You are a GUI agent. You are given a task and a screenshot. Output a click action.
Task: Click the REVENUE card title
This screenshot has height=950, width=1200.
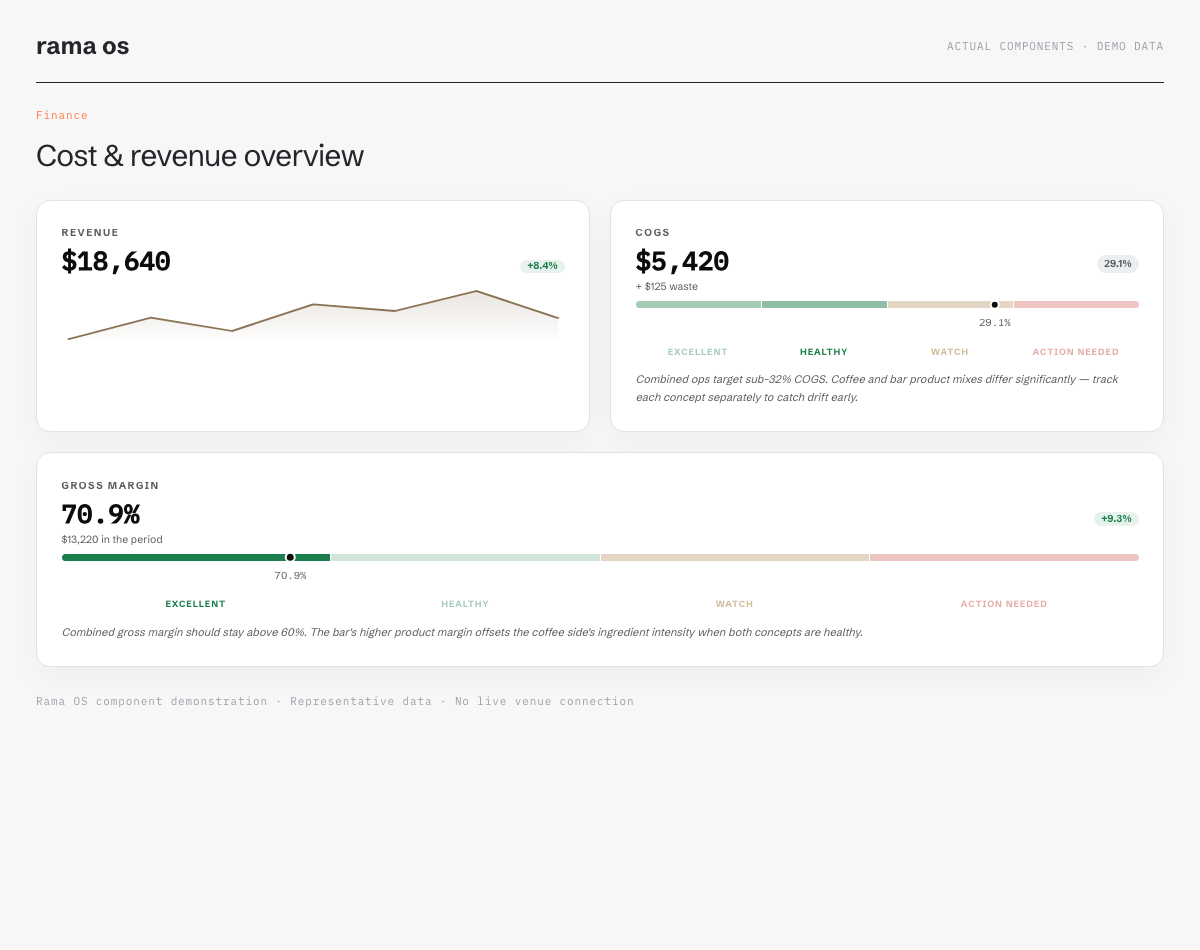(x=90, y=233)
